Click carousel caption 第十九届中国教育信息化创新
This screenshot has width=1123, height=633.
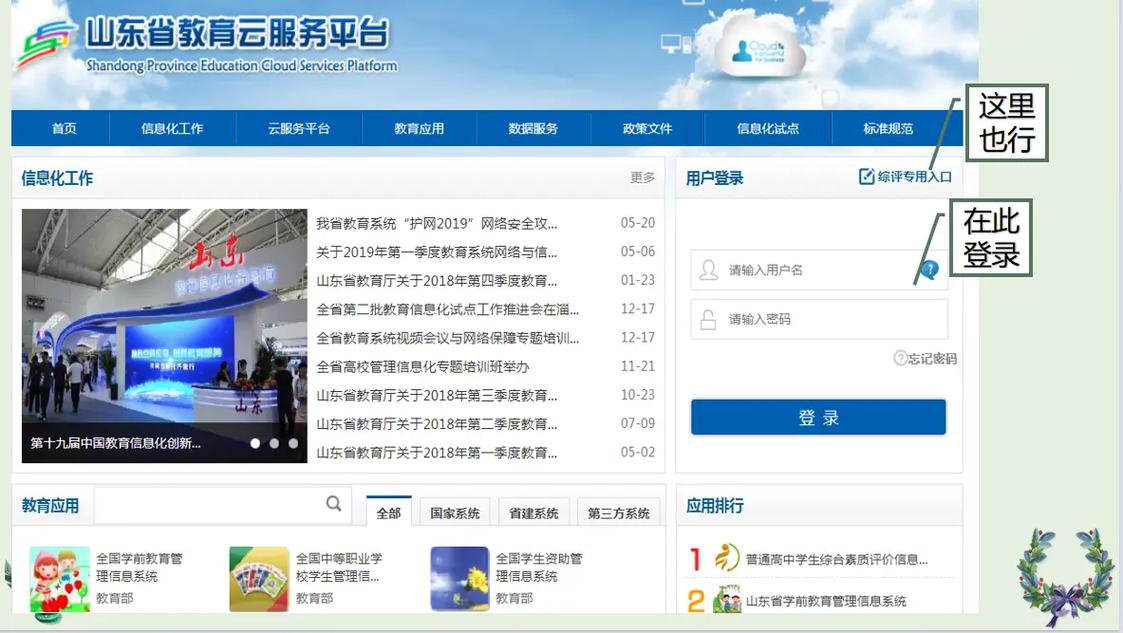[x=115, y=443]
